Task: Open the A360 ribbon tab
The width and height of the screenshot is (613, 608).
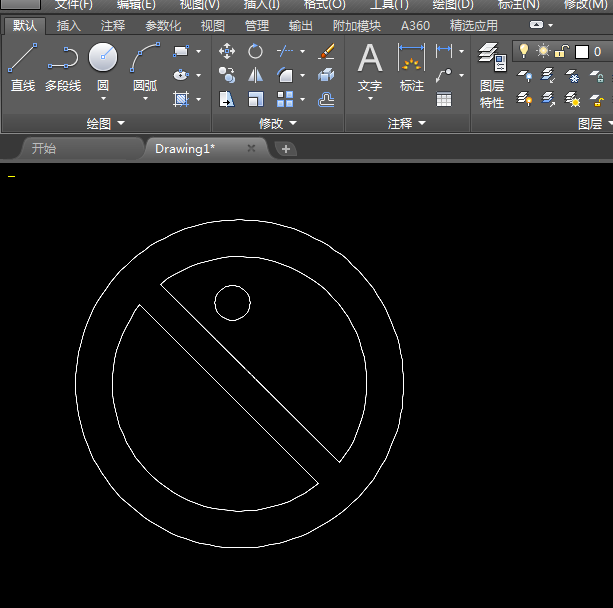Action: coord(415,26)
